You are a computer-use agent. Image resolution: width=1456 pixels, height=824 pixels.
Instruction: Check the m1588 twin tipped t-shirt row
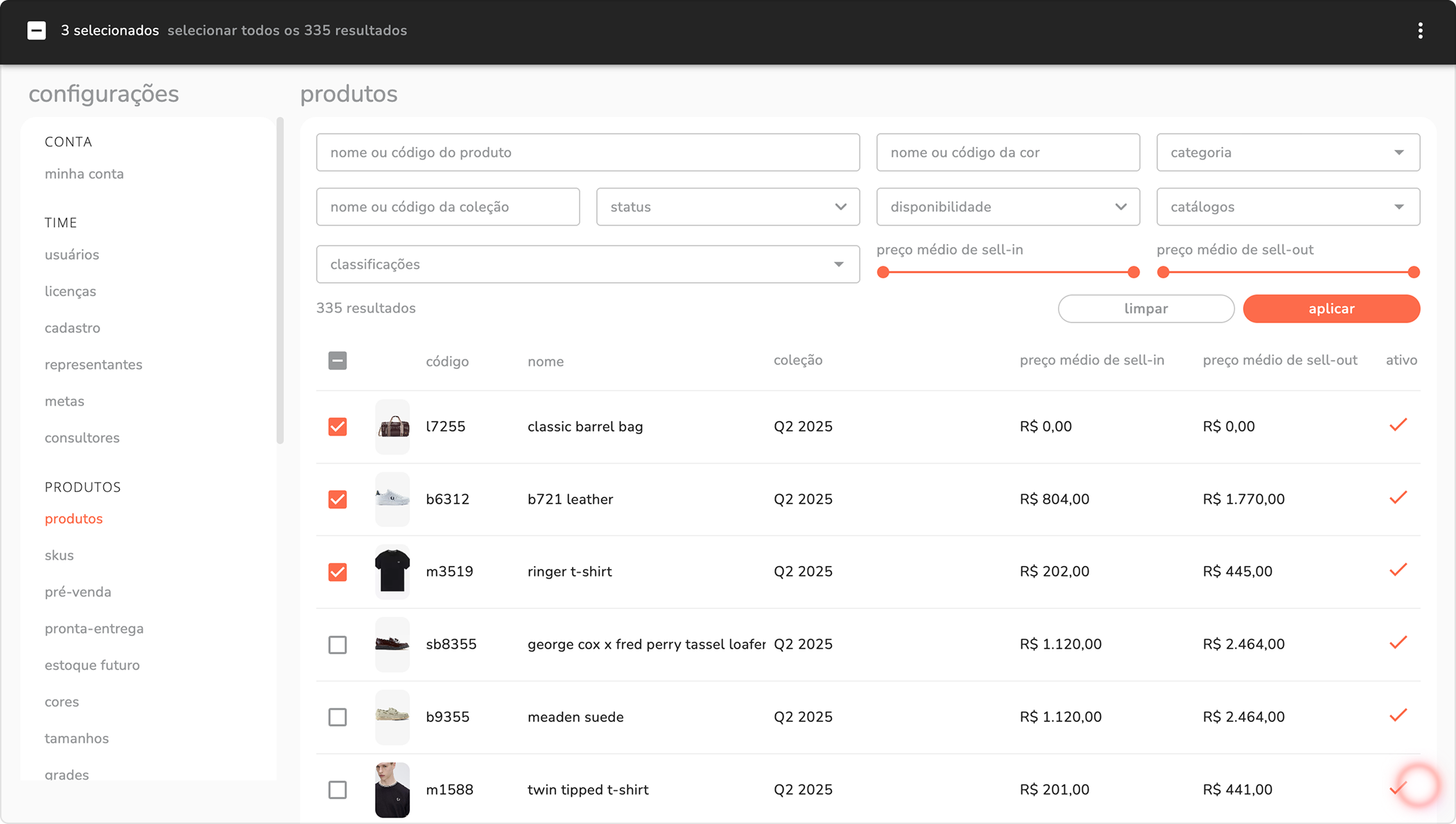click(x=338, y=789)
